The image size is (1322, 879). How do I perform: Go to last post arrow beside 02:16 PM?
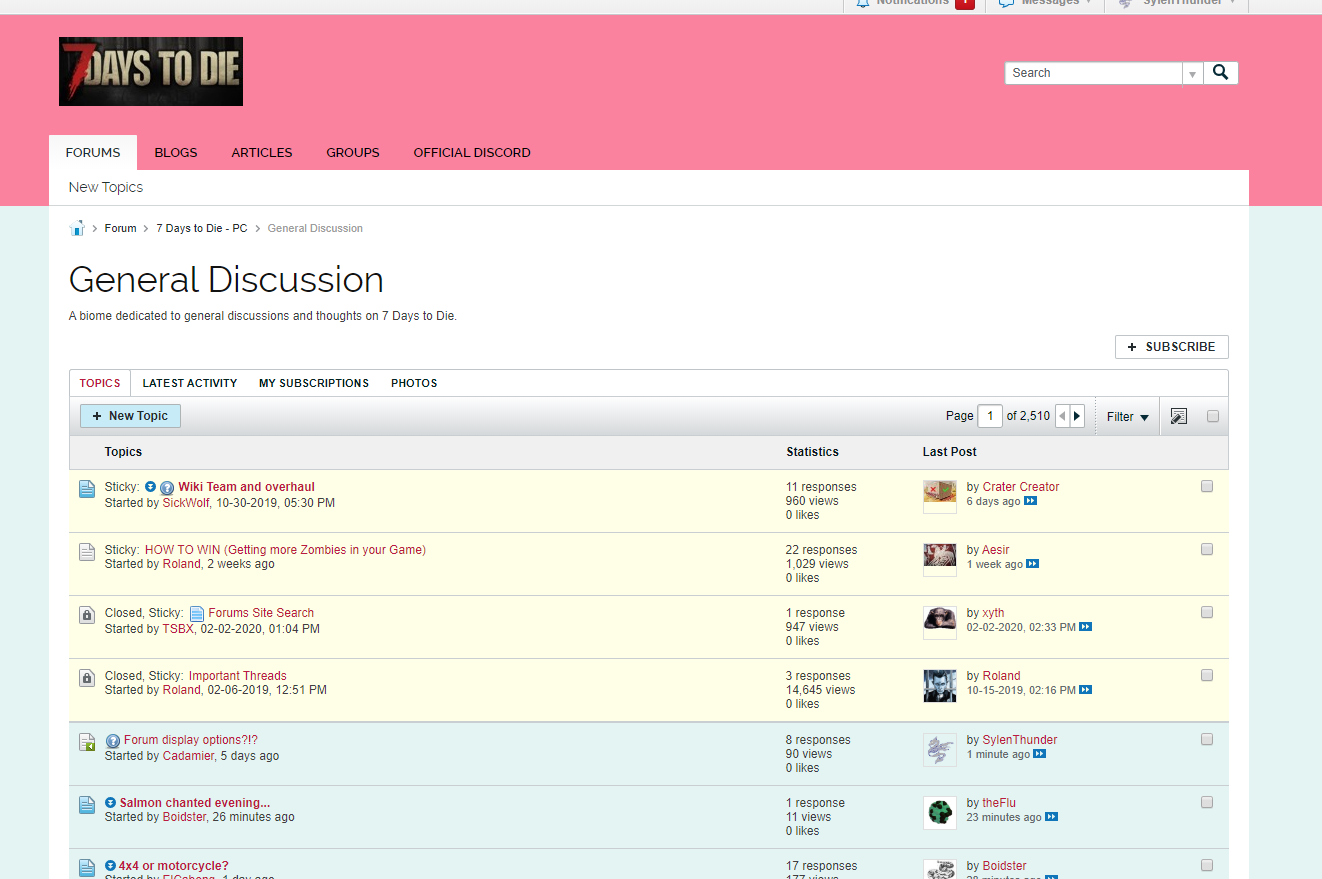1086,690
